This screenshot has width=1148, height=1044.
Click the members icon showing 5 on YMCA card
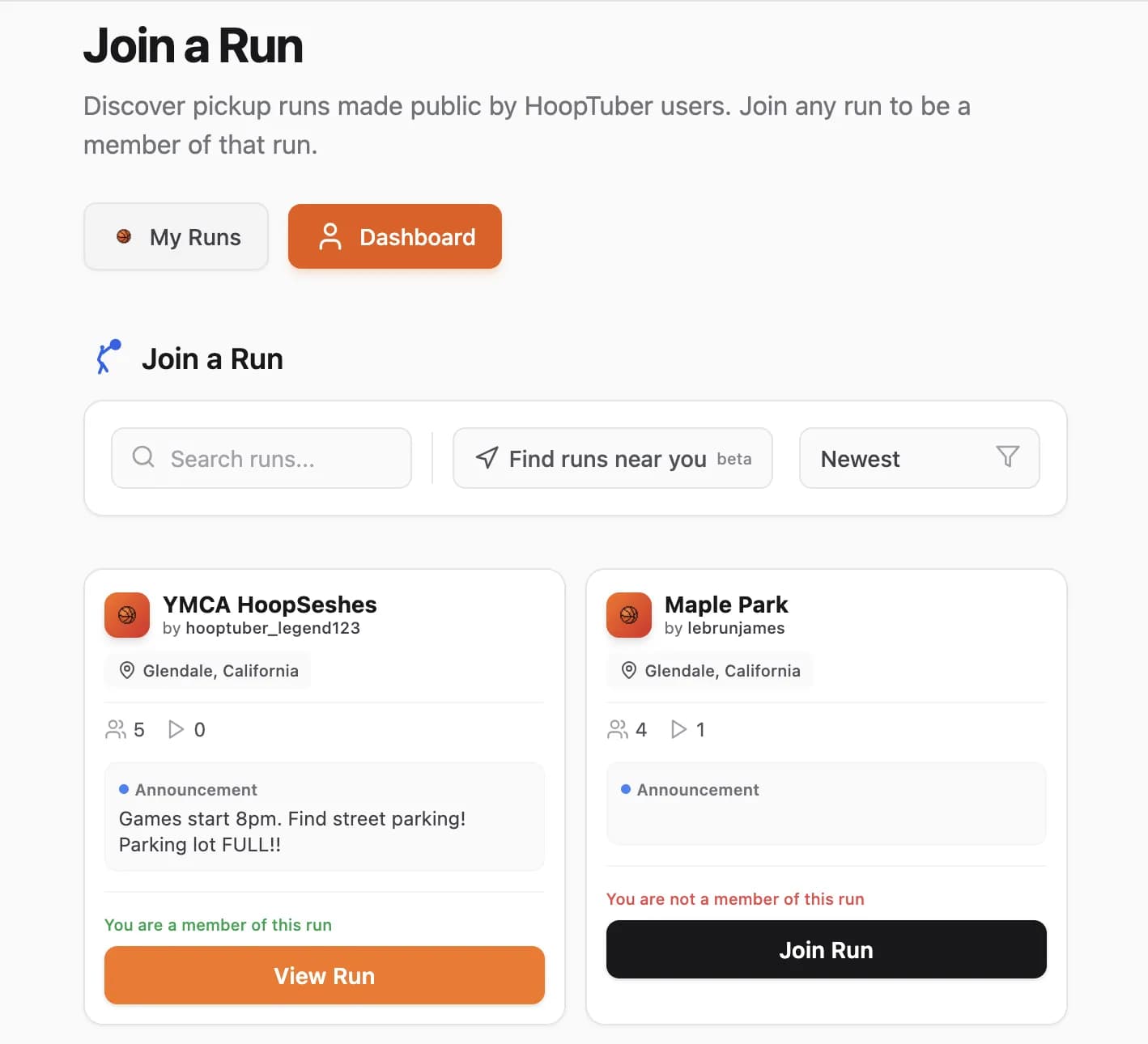click(116, 728)
